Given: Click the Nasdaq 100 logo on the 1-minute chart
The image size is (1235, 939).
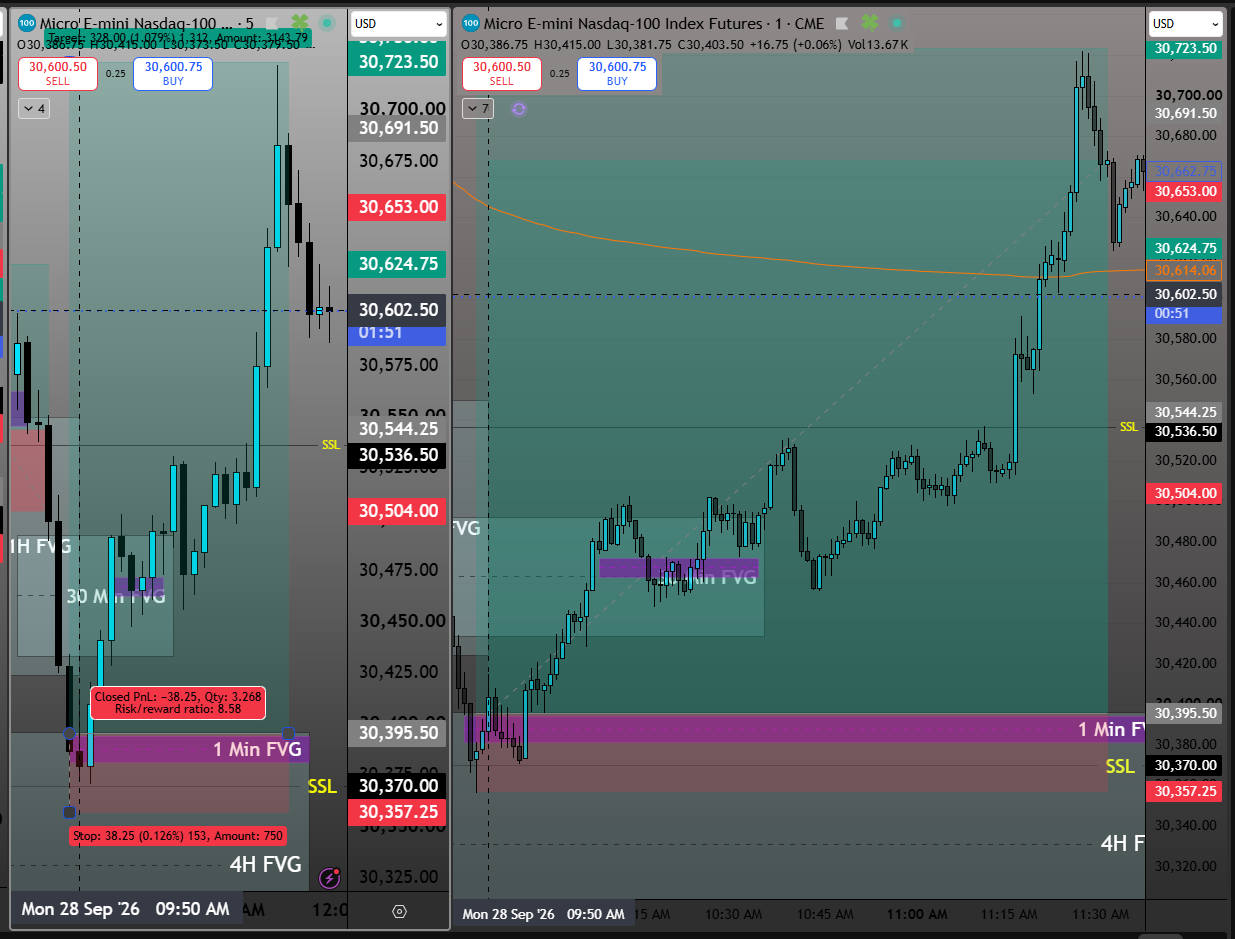Looking at the screenshot, I should click(x=471, y=22).
